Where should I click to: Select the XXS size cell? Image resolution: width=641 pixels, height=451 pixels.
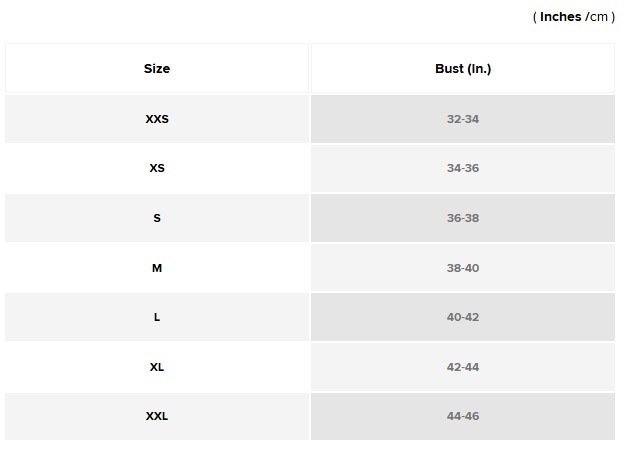coord(157,119)
